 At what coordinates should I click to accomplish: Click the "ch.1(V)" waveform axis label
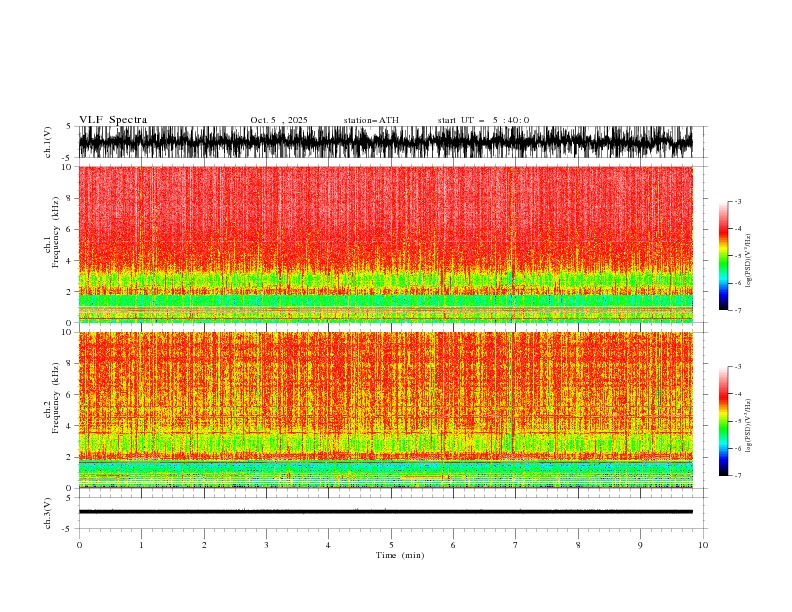pos(48,142)
